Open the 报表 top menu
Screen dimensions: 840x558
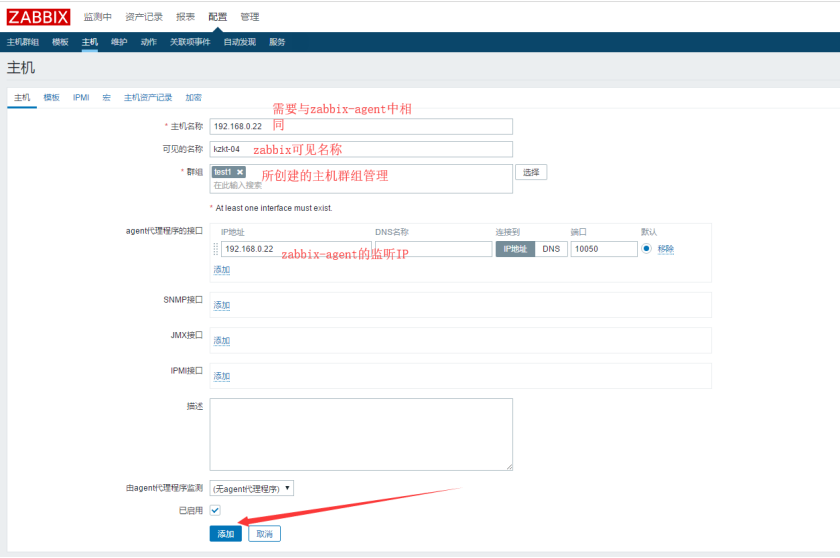click(x=185, y=17)
